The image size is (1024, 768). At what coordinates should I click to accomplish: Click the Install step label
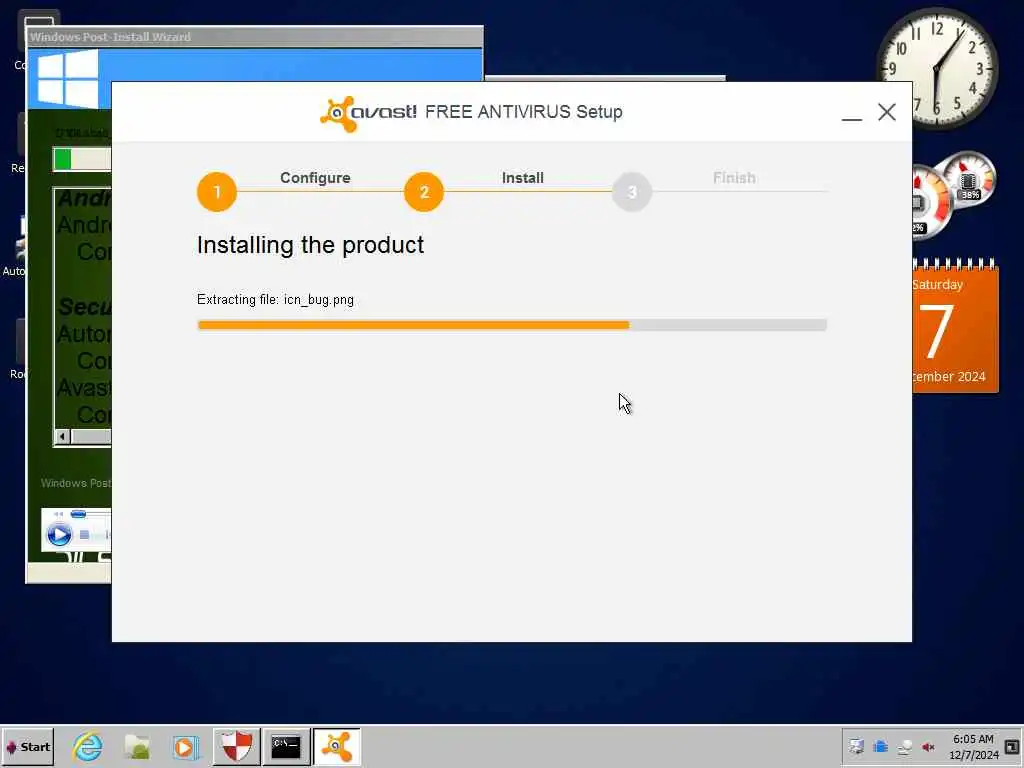522,178
